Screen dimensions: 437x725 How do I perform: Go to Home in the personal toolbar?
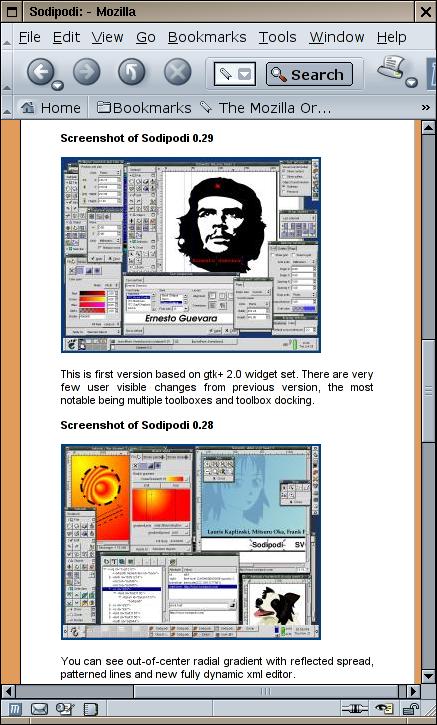tap(50, 108)
